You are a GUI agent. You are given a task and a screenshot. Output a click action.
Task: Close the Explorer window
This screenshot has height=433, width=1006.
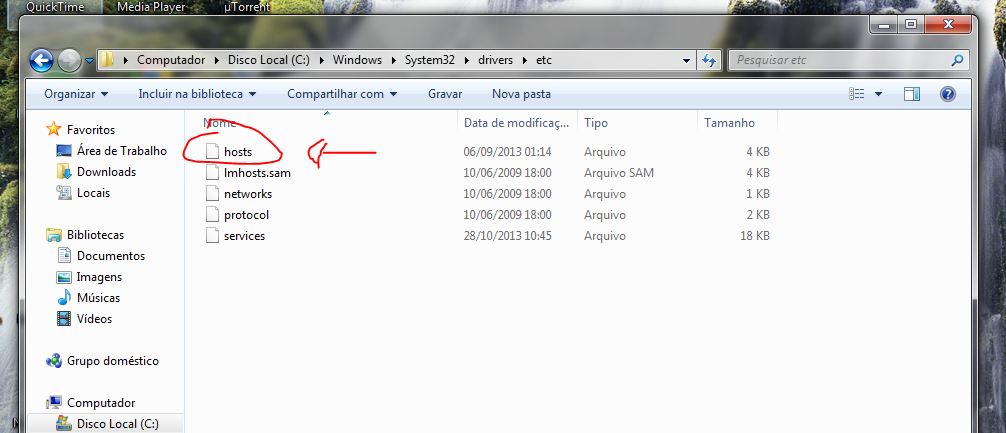[x=948, y=25]
